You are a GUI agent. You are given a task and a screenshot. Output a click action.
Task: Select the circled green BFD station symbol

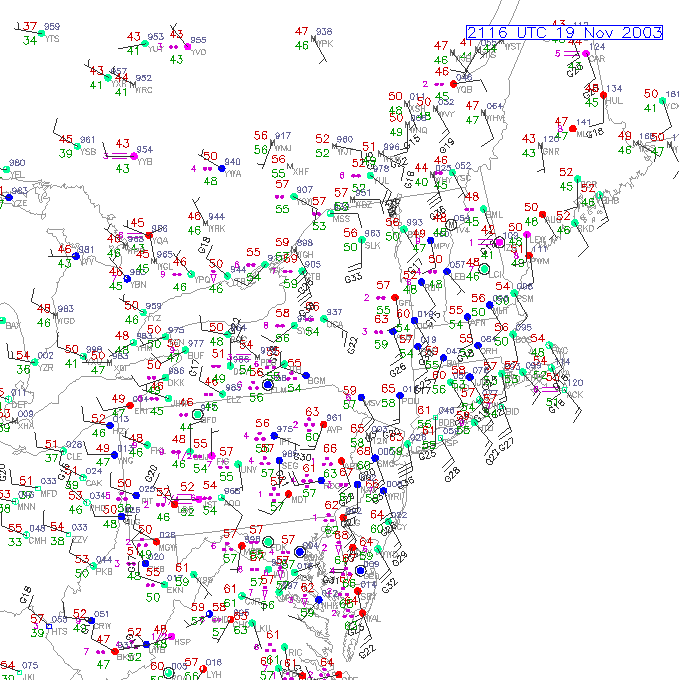click(197, 415)
